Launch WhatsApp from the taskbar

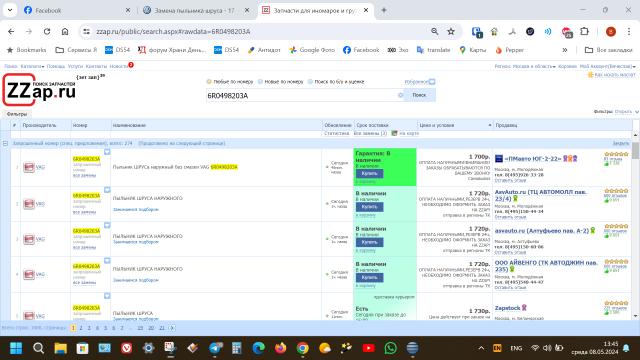click(390, 348)
